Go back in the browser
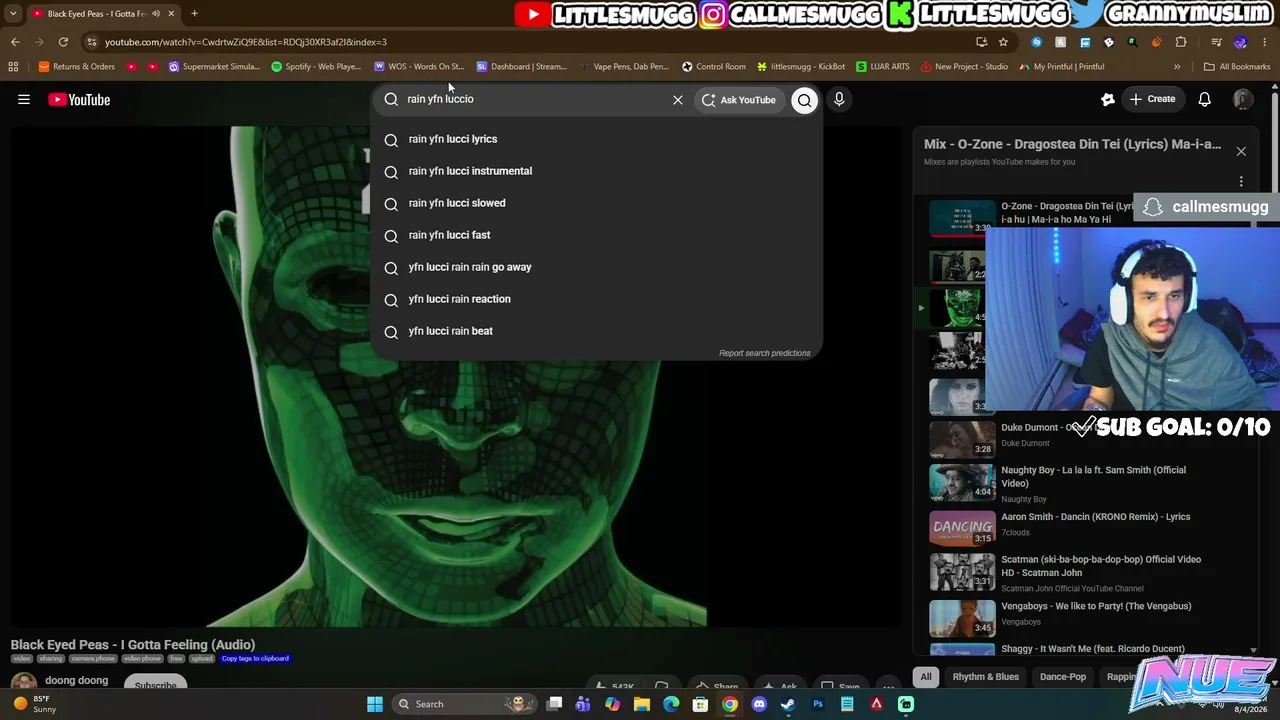This screenshot has height=720, width=1280. [x=15, y=42]
